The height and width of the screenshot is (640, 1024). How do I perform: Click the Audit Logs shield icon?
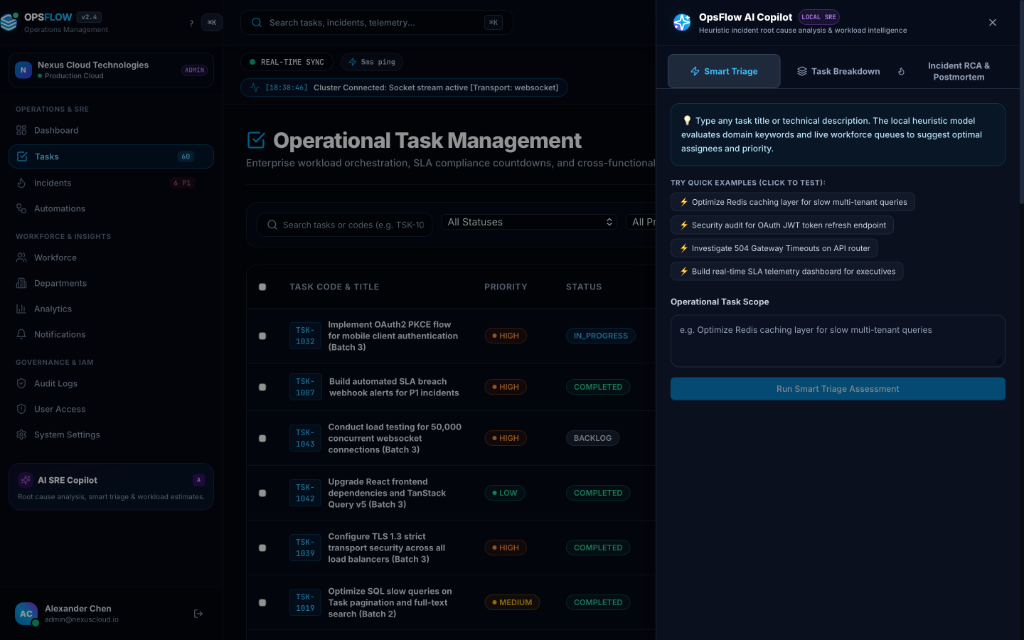22,383
